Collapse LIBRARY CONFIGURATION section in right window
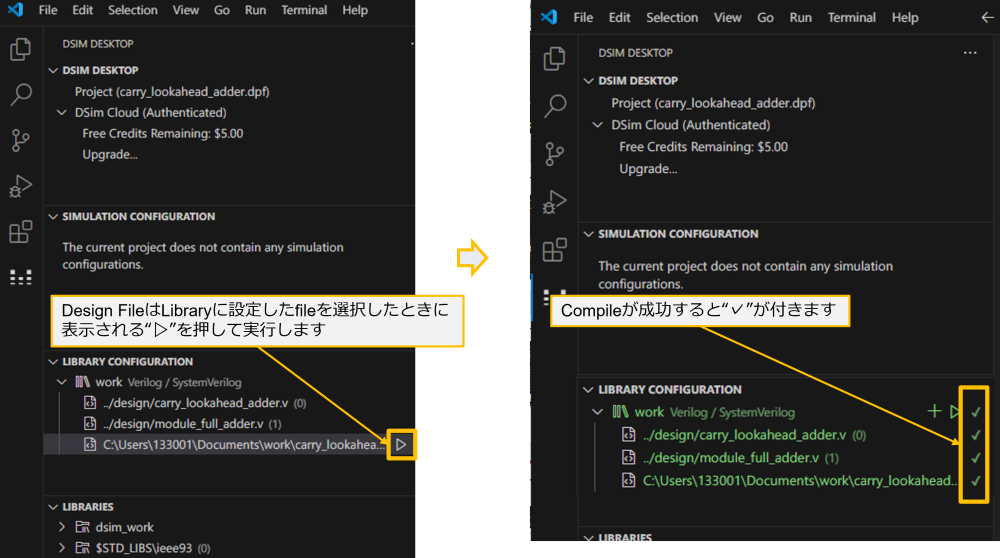The height and width of the screenshot is (558, 1000). click(x=589, y=389)
